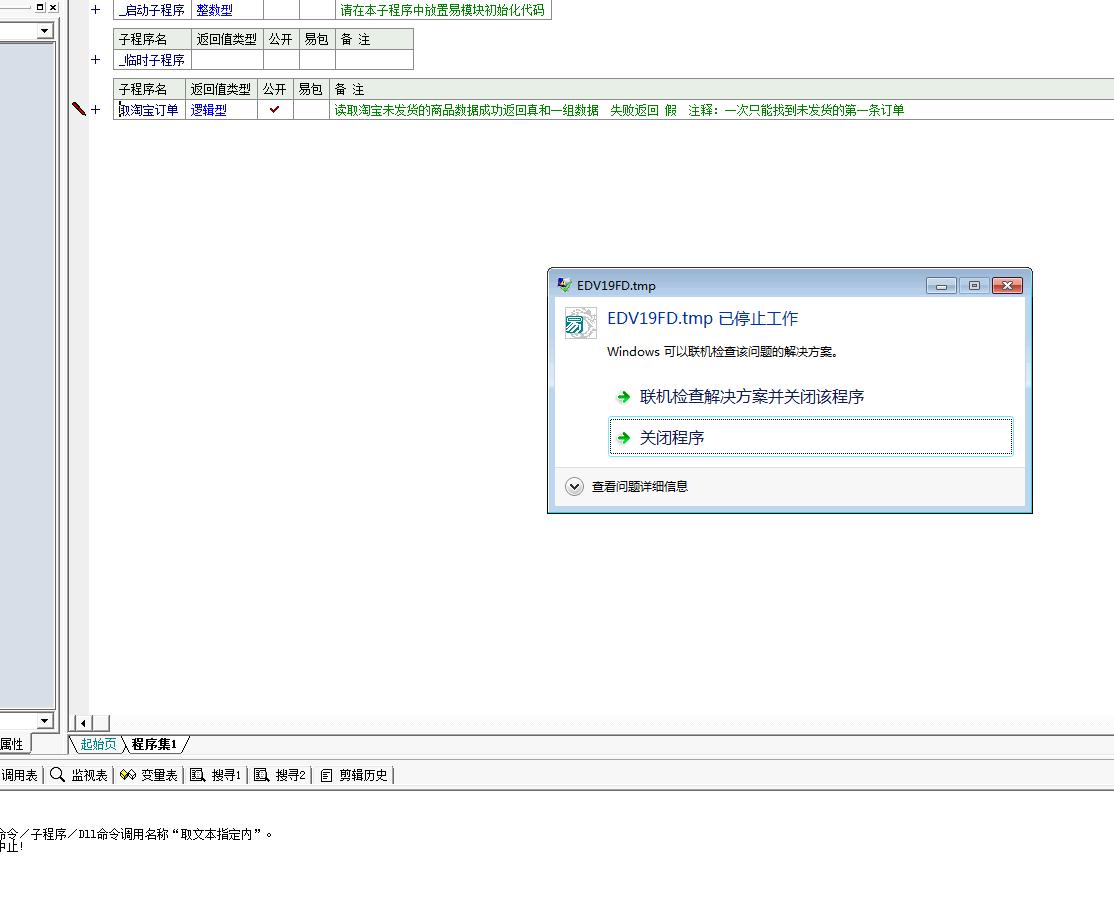Screen dimensions: 1114x915
Task: Click 关闭程序 in the crash dialog
Action: [811, 436]
